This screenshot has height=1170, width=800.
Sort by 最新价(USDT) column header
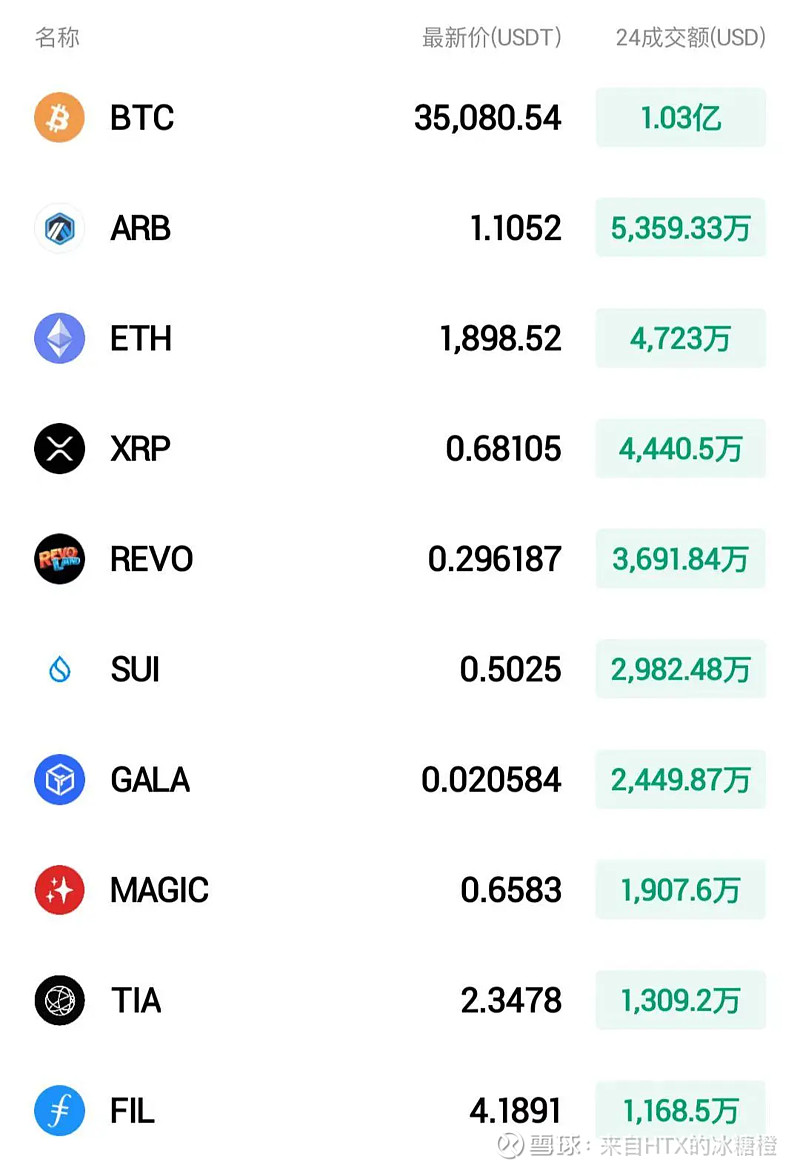point(492,37)
